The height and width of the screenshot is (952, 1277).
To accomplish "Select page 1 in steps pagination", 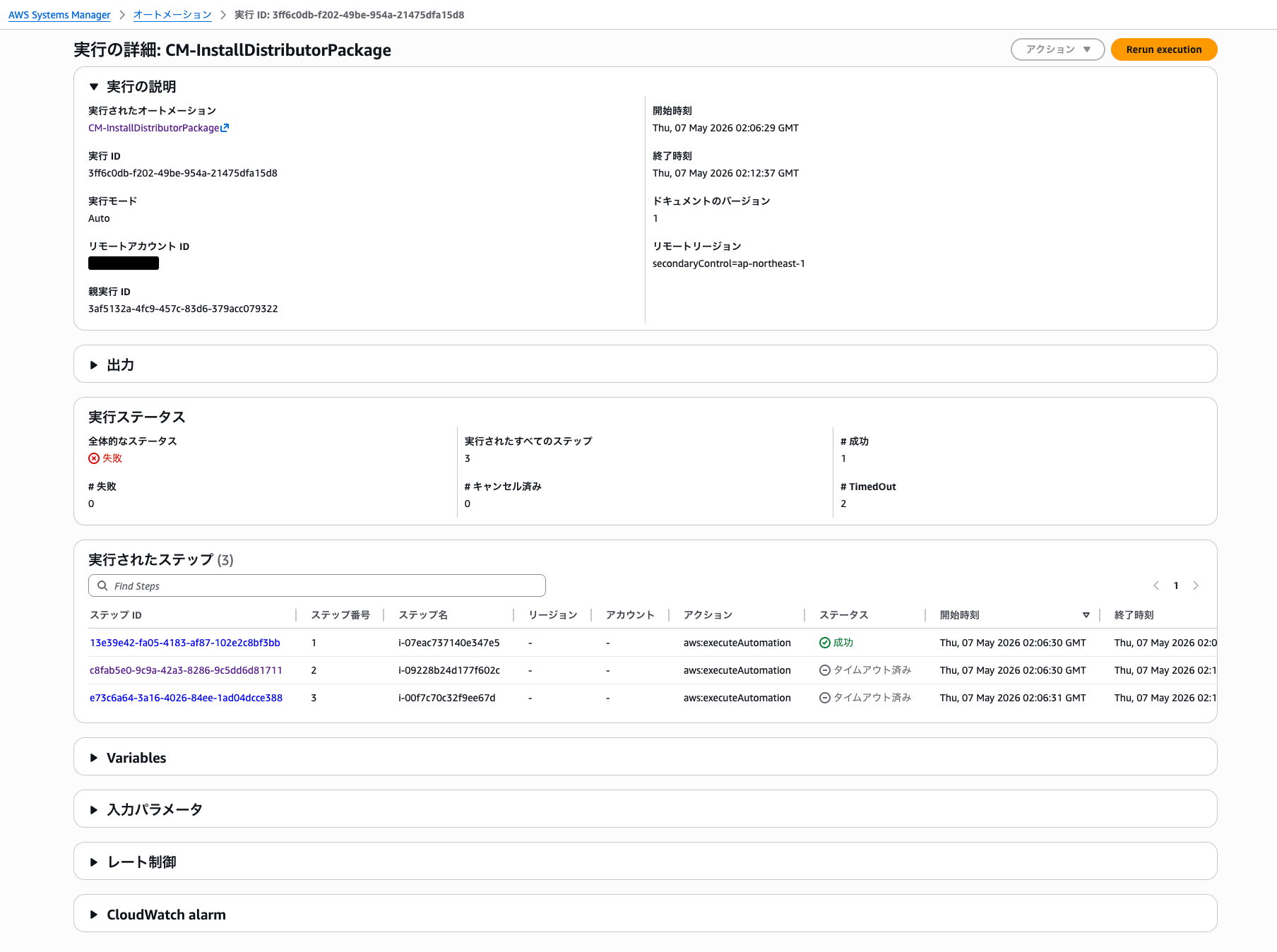I will [x=1176, y=585].
